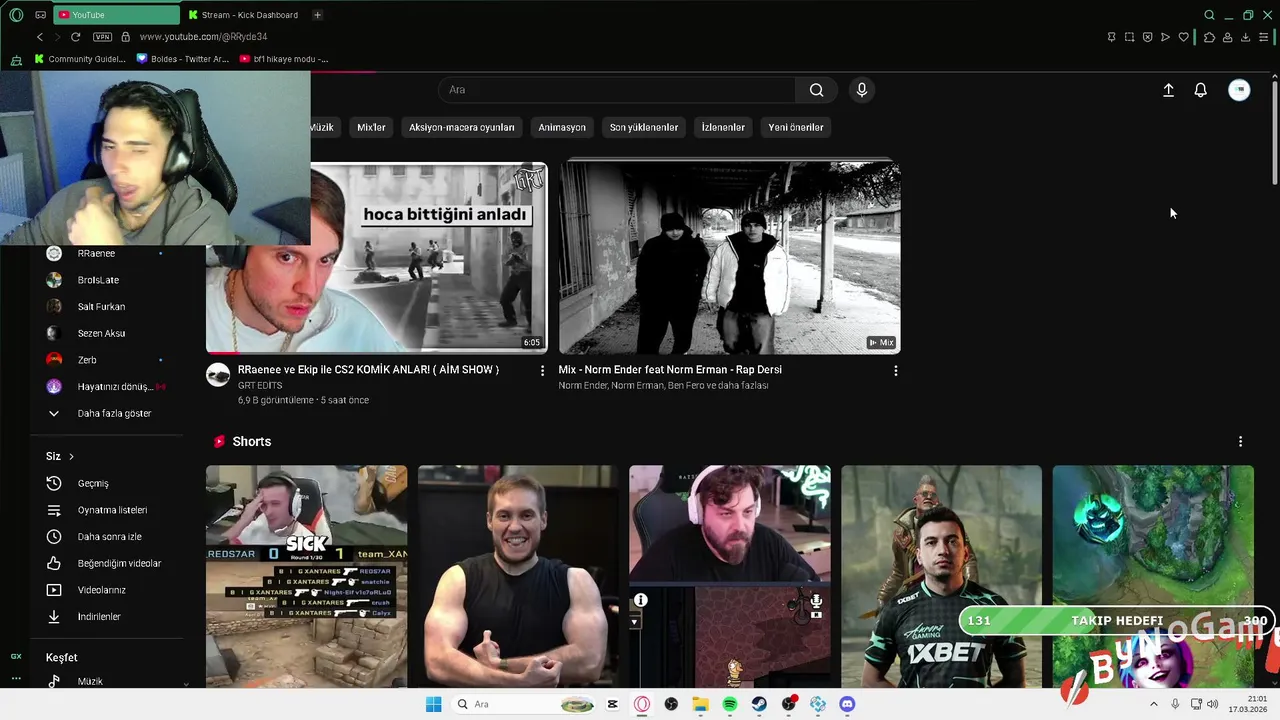Open the SICK CS scoreboard Short
The height and width of the screenshot is (720, 1280).
coord(306,576)
